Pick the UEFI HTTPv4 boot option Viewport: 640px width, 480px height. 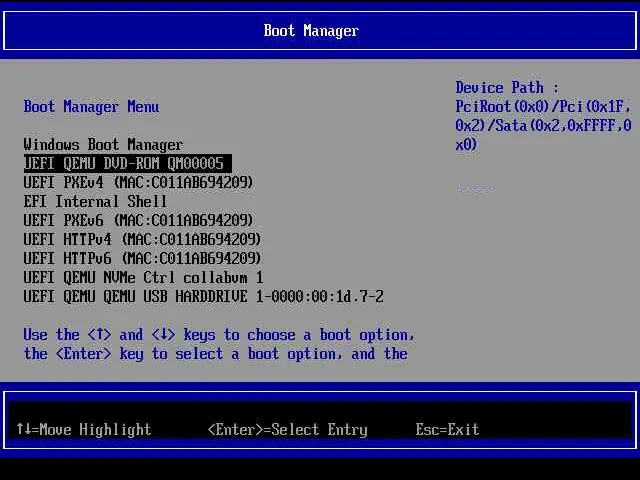pyautogui.click(x=142, y=239)
